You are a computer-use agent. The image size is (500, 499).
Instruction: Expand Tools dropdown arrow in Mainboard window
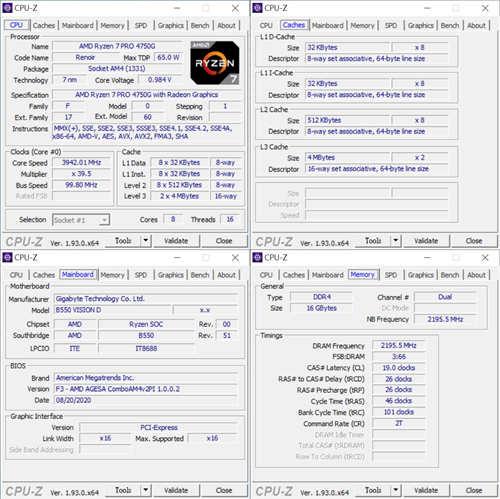click(146, 490)
